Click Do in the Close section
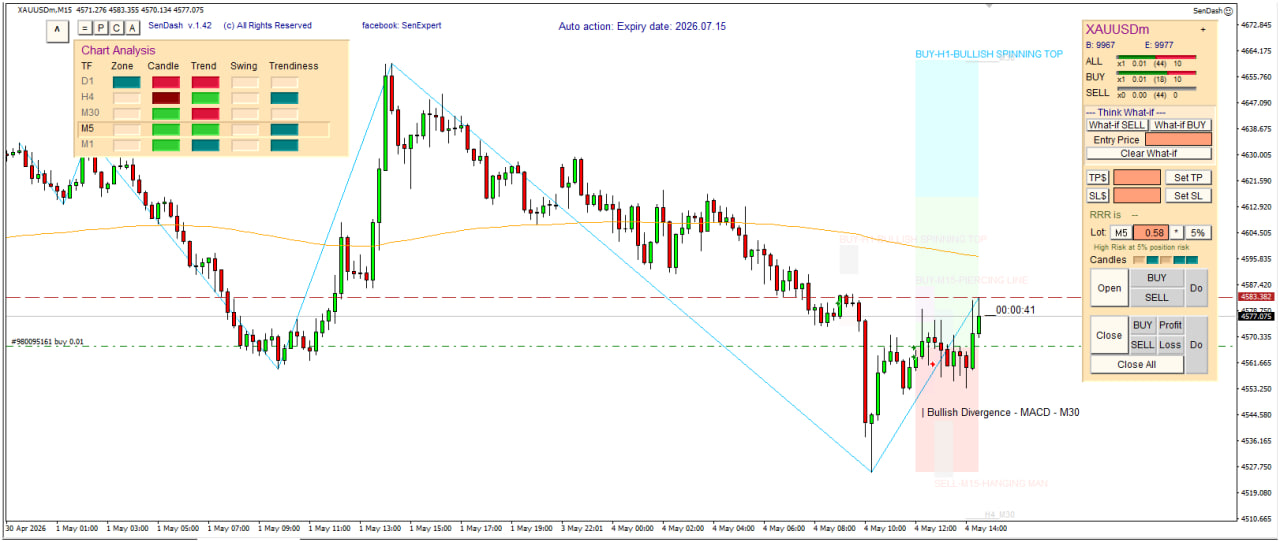This screenshot has height=542, width=1280. click(1197, 345)
